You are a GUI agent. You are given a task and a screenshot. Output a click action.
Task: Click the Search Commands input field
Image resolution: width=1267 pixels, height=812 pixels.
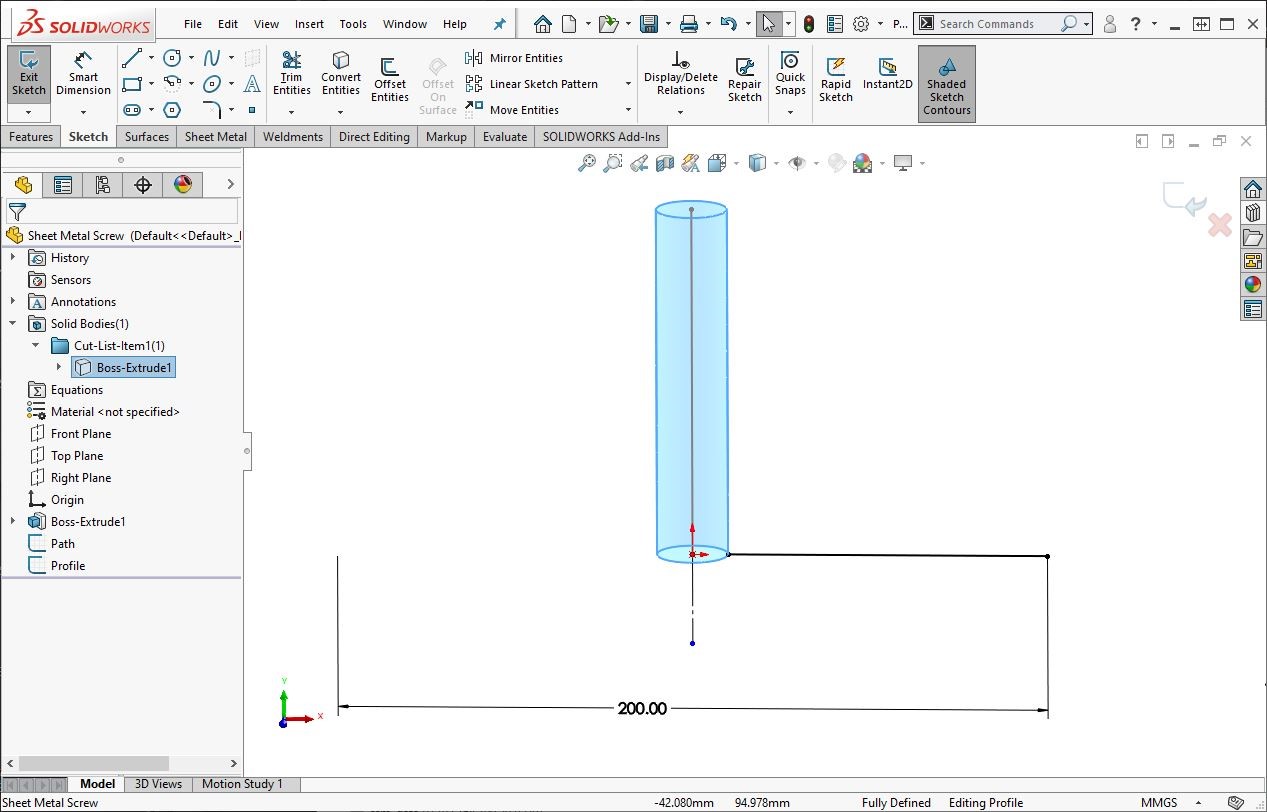click(x=997, y=24)
